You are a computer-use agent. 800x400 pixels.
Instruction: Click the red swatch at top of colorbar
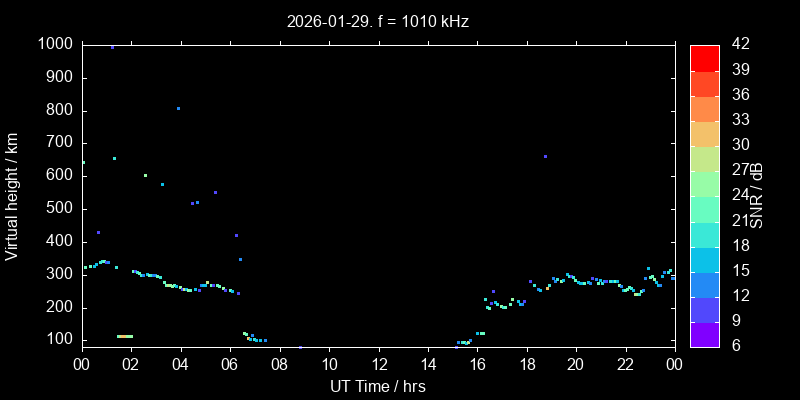(x=704, y=58)
